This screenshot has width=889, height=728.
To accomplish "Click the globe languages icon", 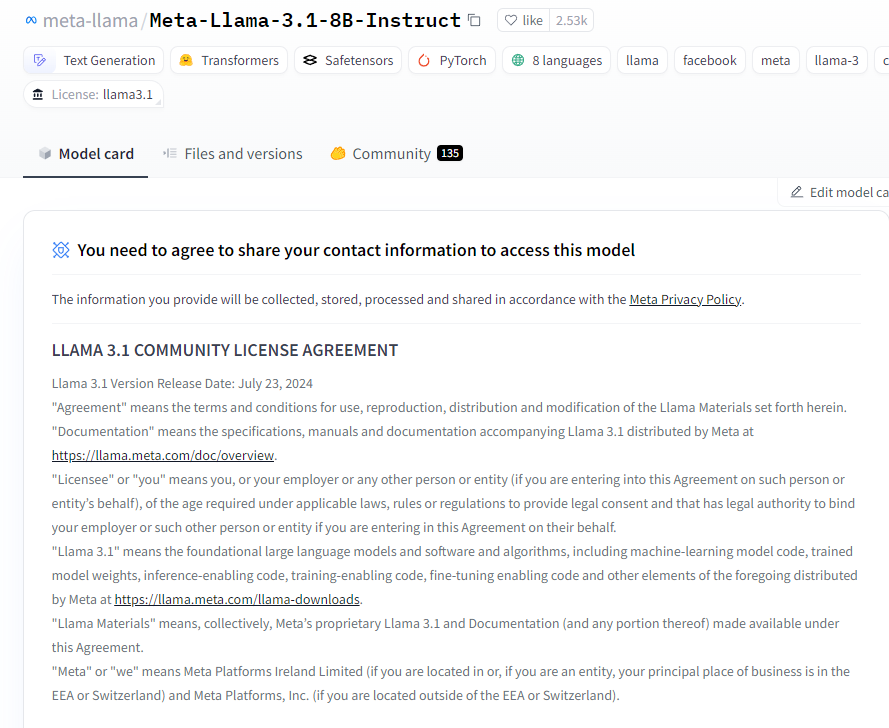I will click(x=518, y=60).
